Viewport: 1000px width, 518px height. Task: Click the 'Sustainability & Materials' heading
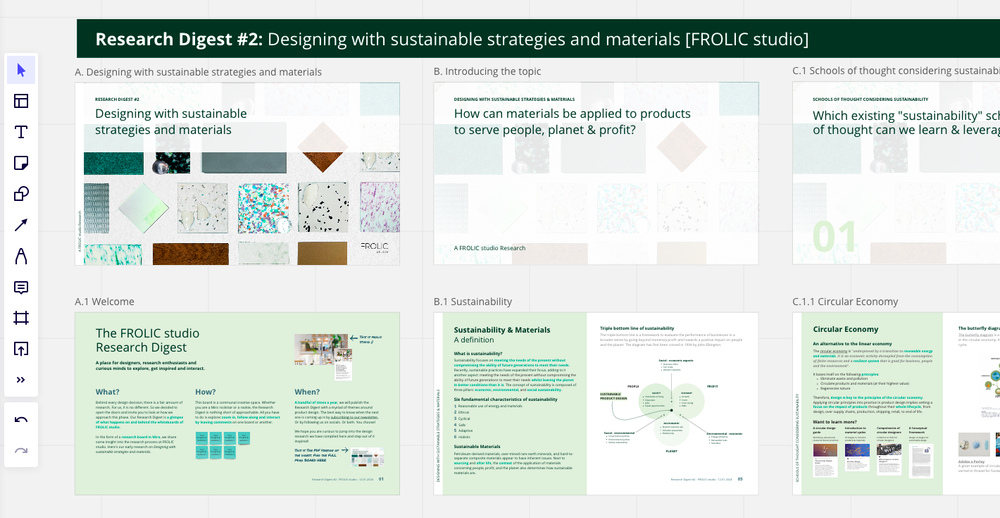502,330
